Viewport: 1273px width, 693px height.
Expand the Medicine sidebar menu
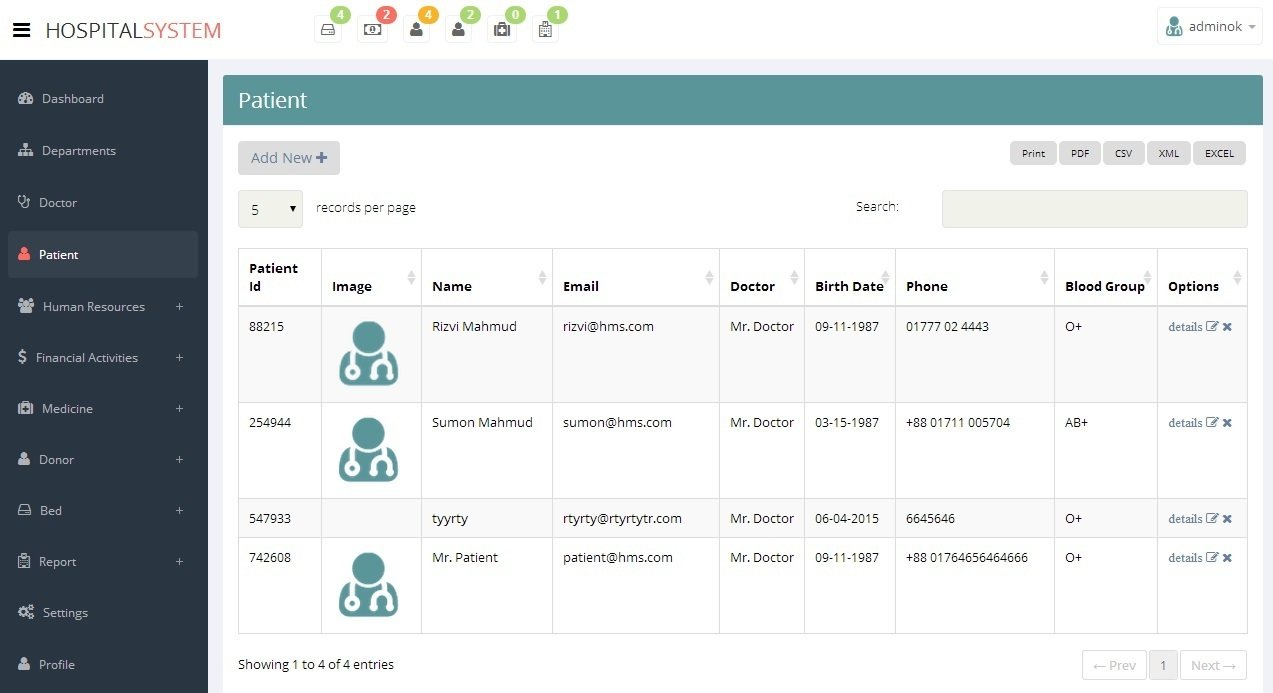[x=102, y=409]
